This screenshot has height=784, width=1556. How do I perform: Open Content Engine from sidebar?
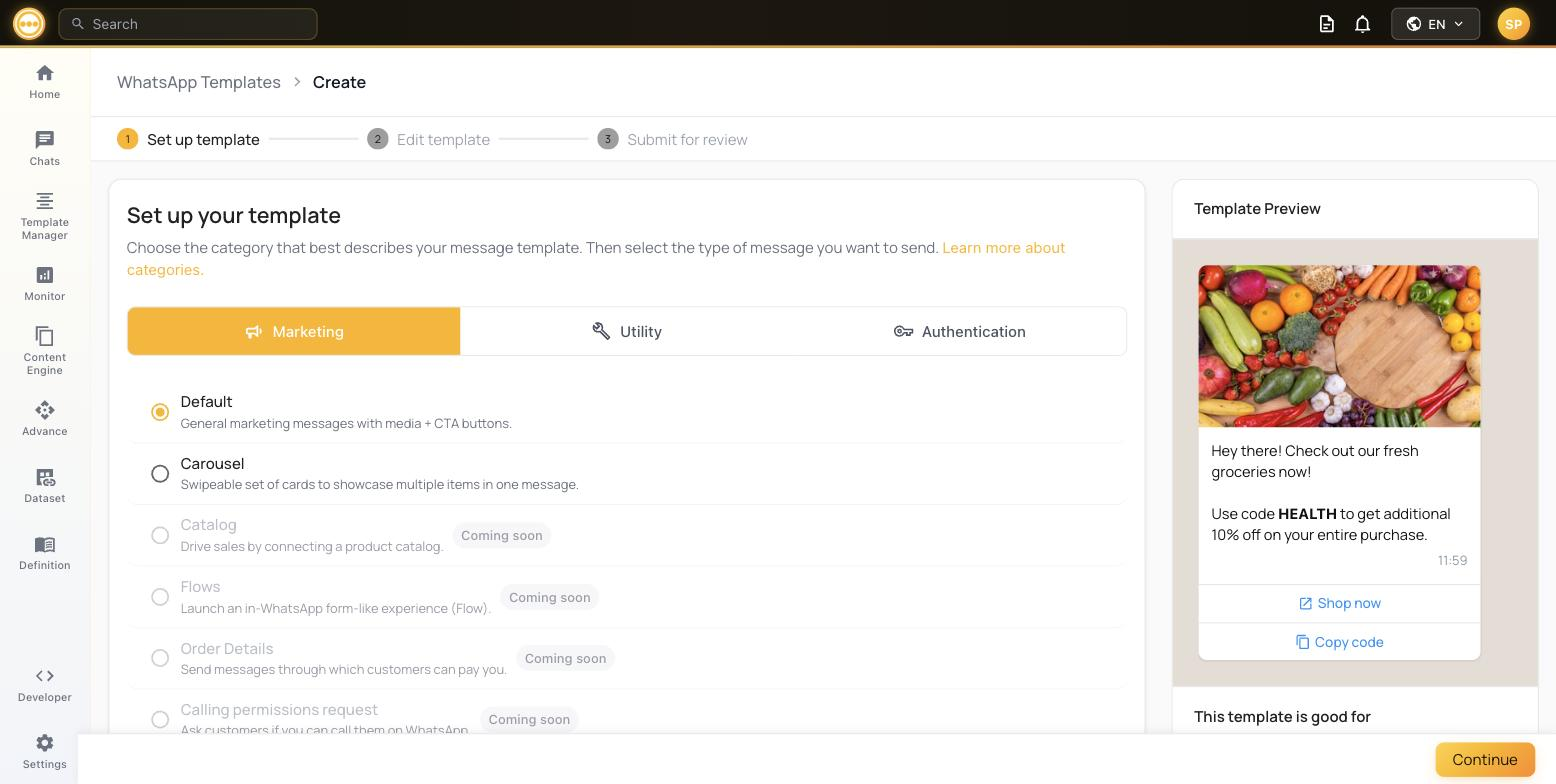click(44, 350)
